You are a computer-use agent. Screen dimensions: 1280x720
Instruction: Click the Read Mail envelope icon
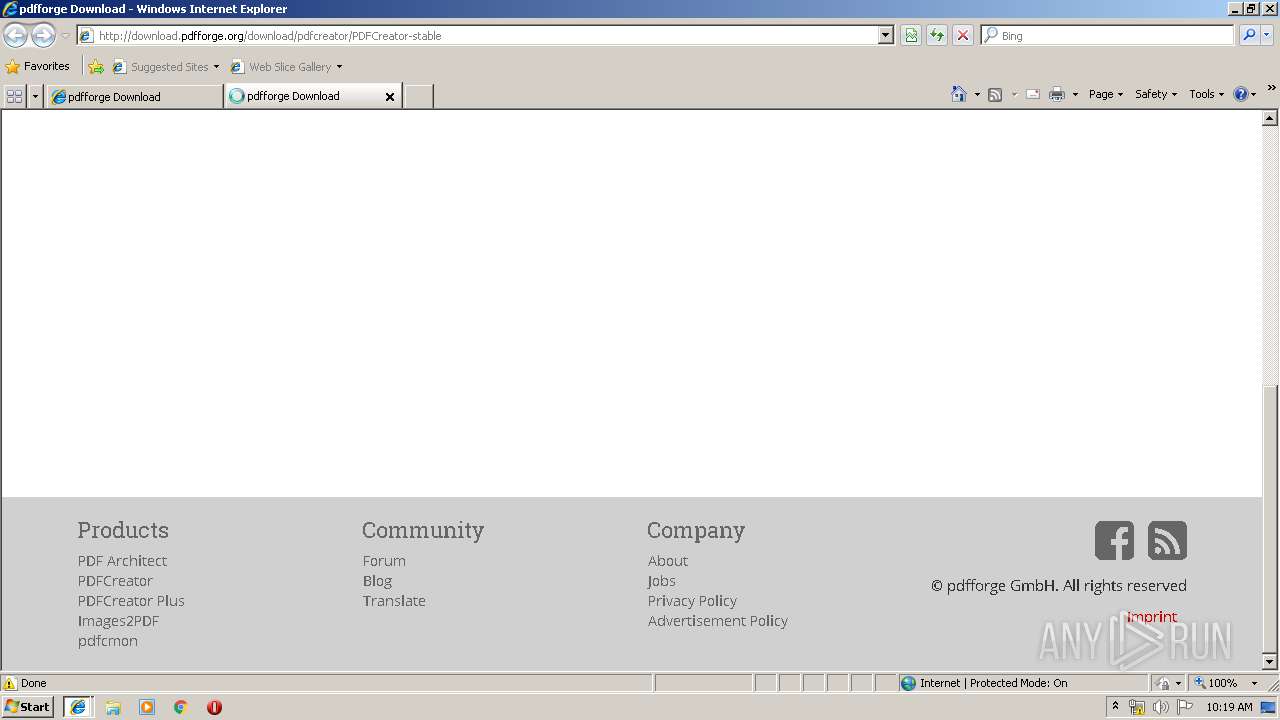pos(1033,94)
